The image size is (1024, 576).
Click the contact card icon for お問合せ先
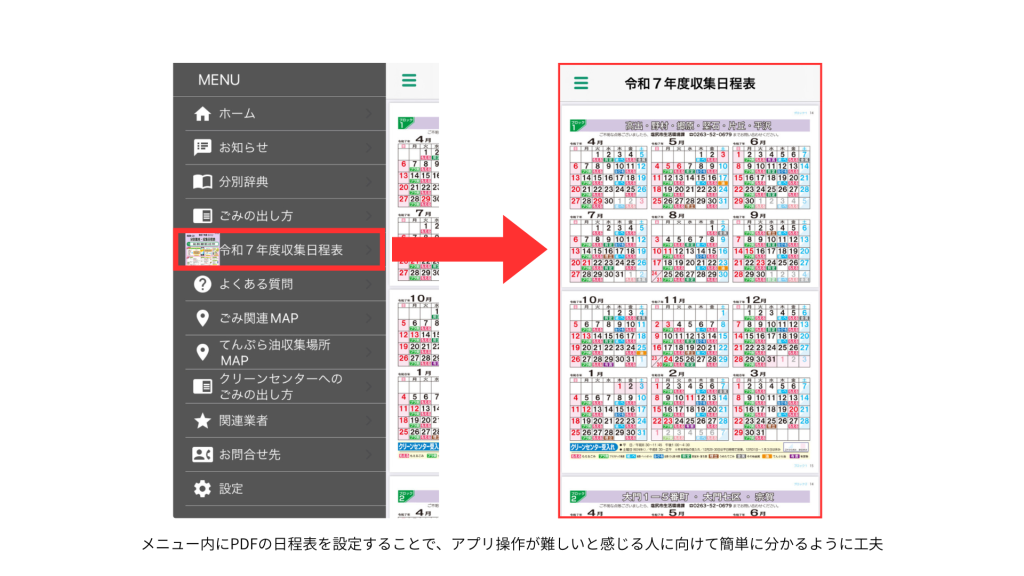point(202,455)
